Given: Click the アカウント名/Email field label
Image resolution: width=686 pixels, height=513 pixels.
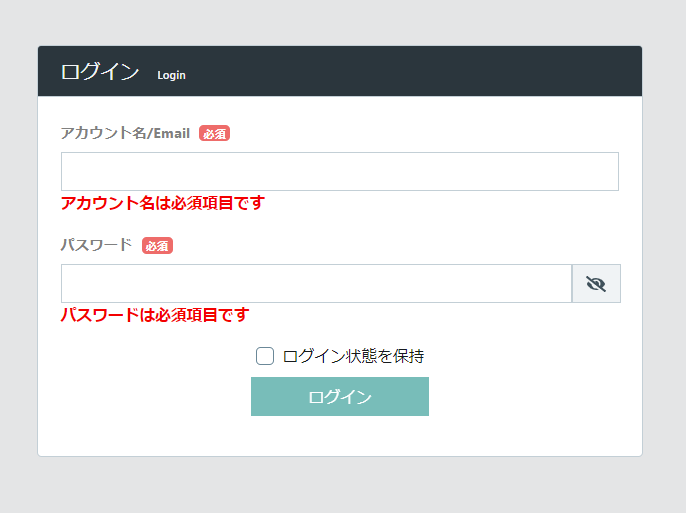Looking at the screenshot, I should point(125,133).
